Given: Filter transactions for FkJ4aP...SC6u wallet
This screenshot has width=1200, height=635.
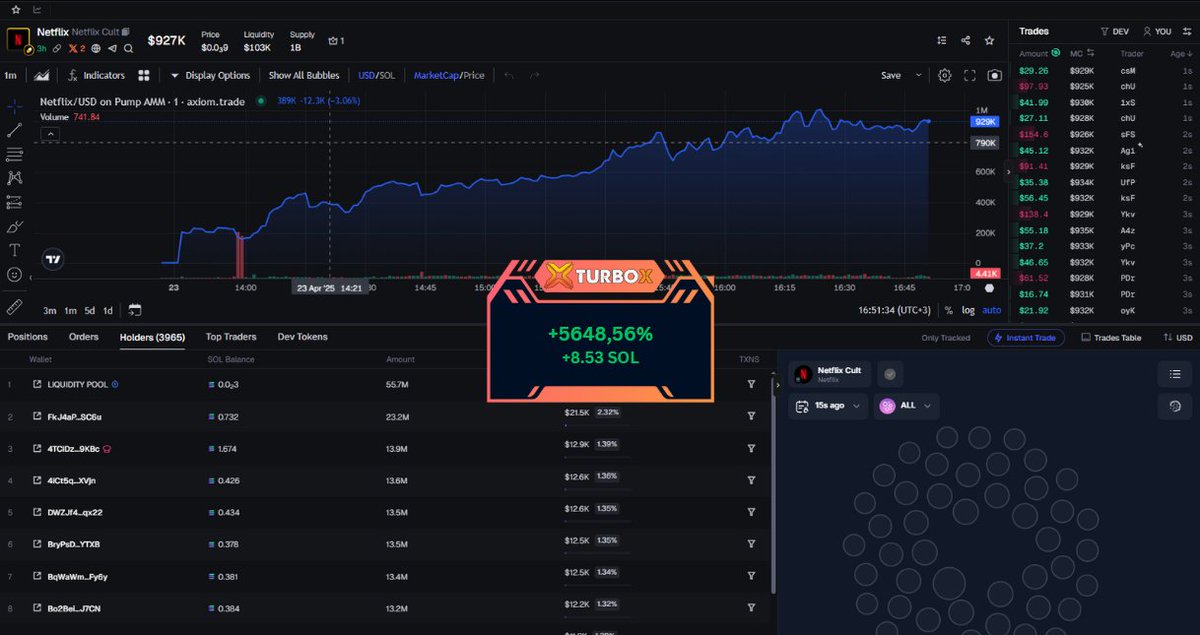Looking at the screenshot, I should [751, 416].
